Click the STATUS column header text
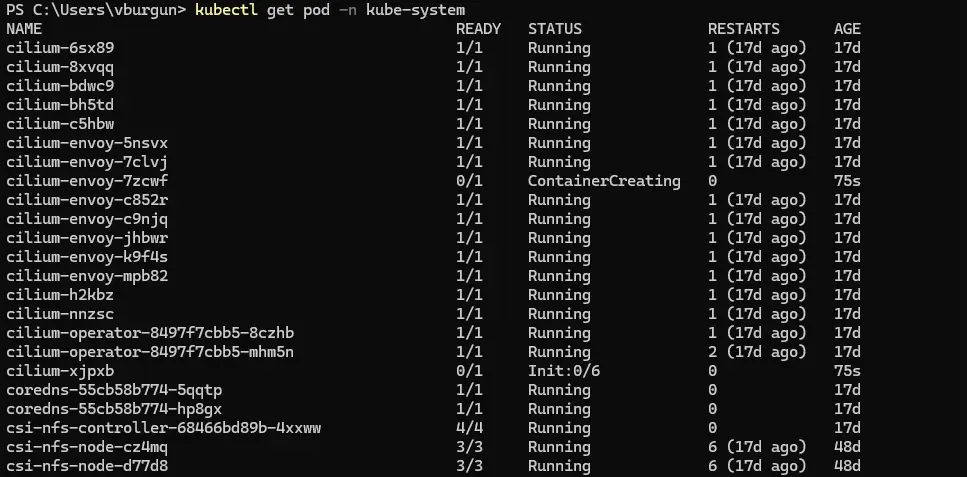The height and width of the screenshot is (477, 967). point(554,29)
